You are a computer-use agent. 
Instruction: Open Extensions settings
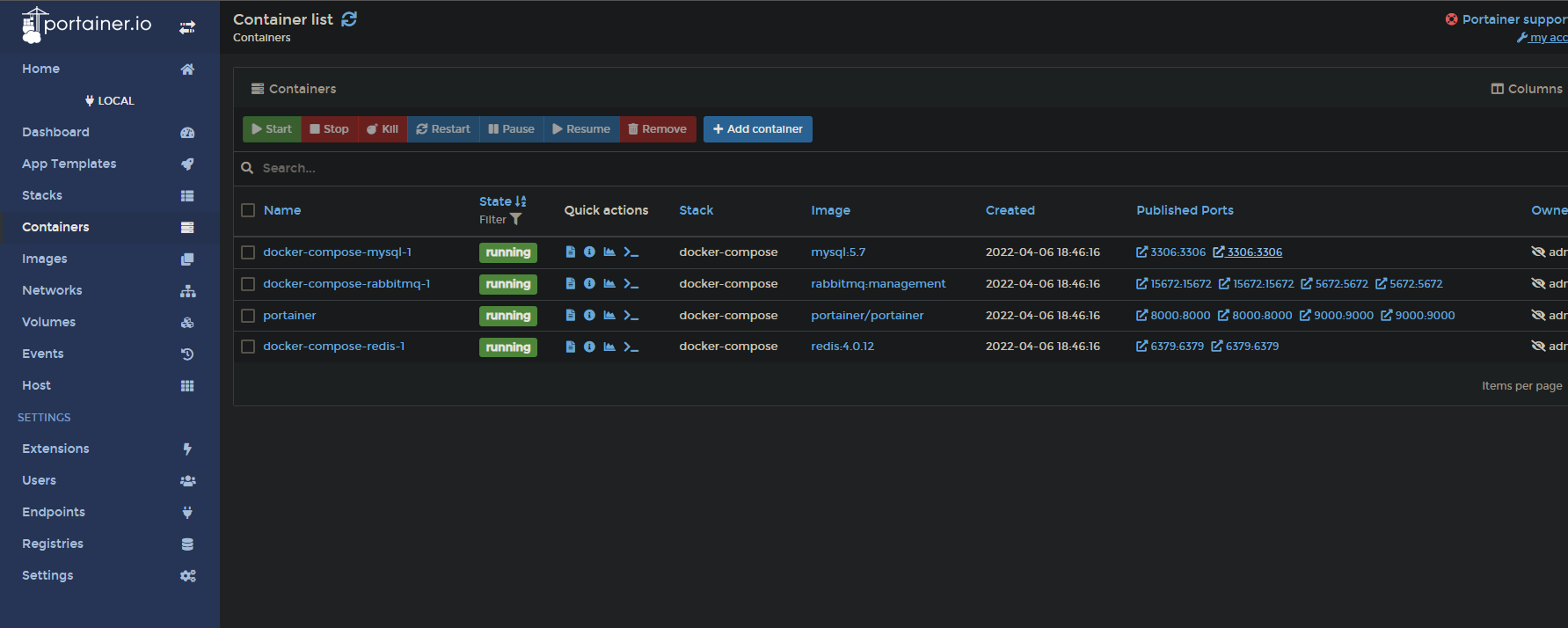point(110,449)
